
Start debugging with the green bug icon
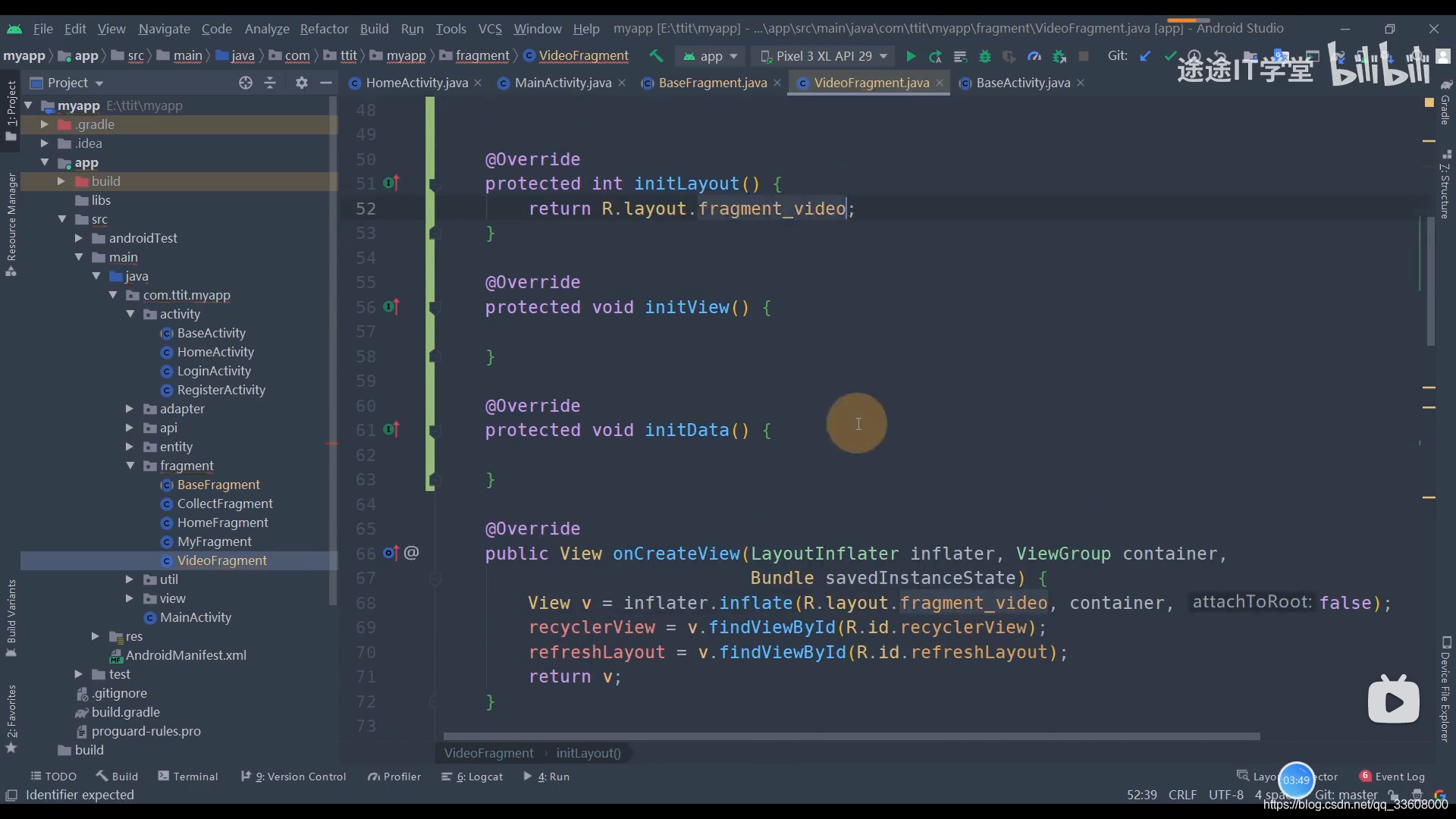[x=985, y=56]
